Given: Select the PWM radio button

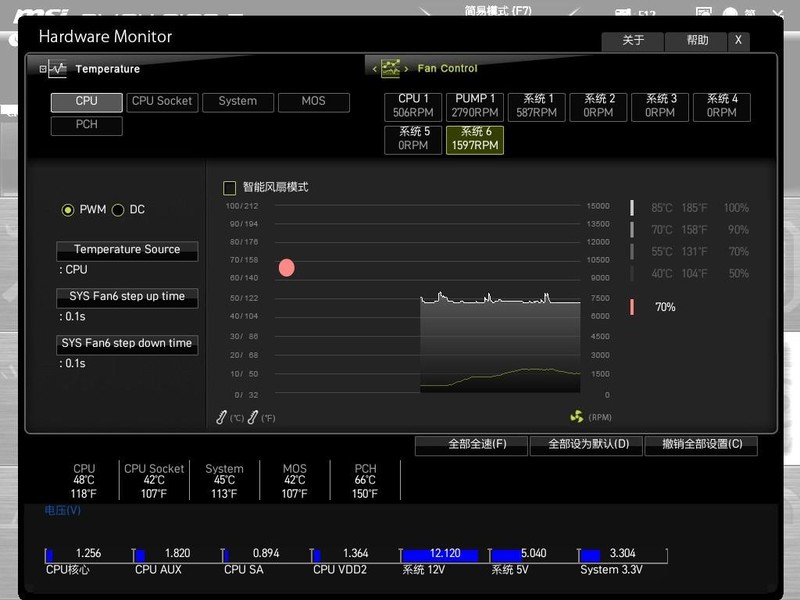Looking at the screenshot, I should pos(68,210).
